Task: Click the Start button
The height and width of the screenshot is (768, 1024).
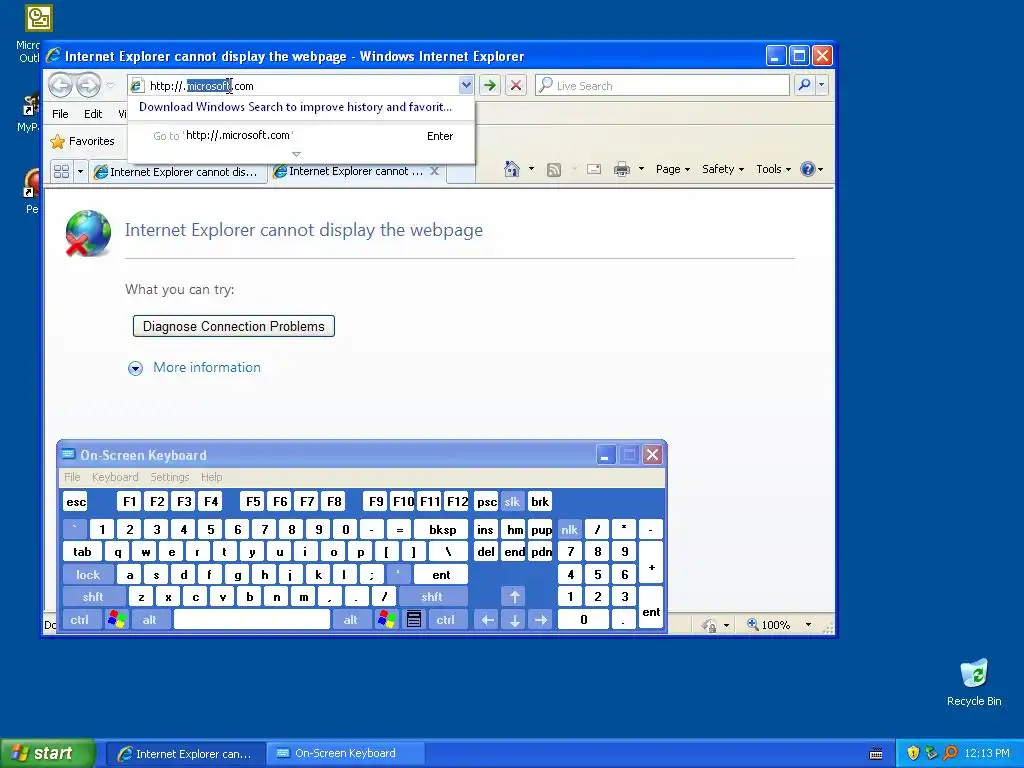Action: [47, 753]
